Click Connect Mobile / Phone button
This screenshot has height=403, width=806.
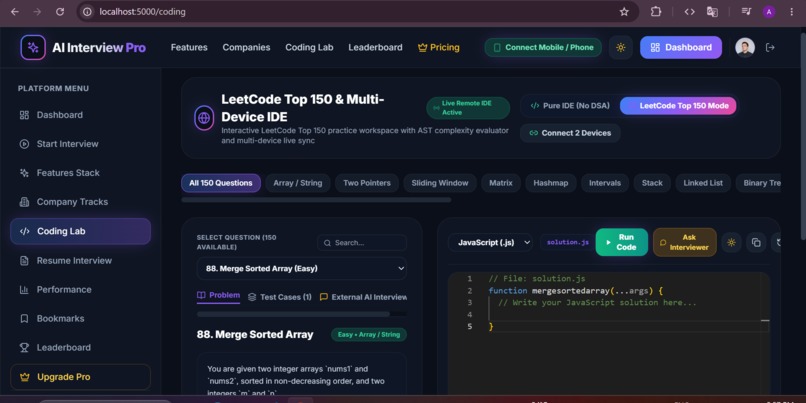click(543, 47)
